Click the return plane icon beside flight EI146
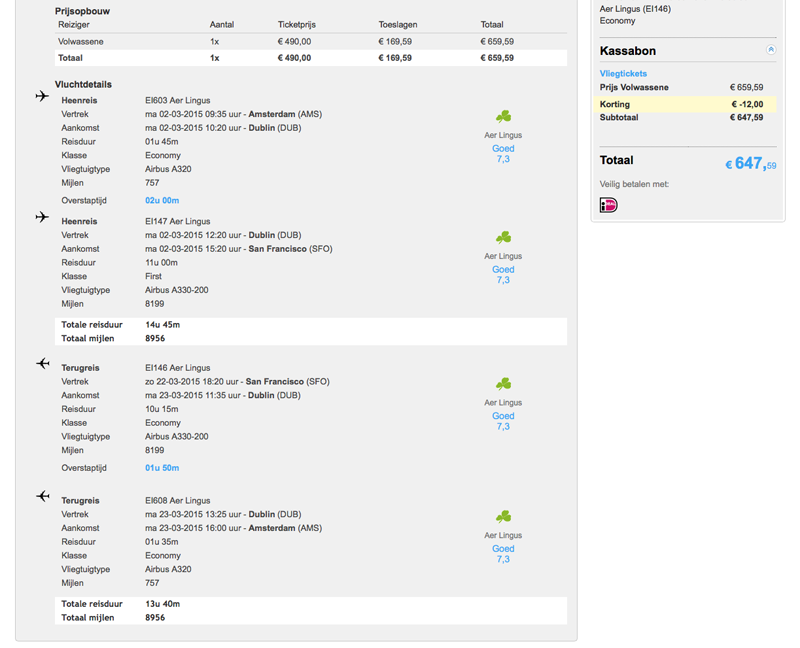The image size is (800, 648). point(42,363)
